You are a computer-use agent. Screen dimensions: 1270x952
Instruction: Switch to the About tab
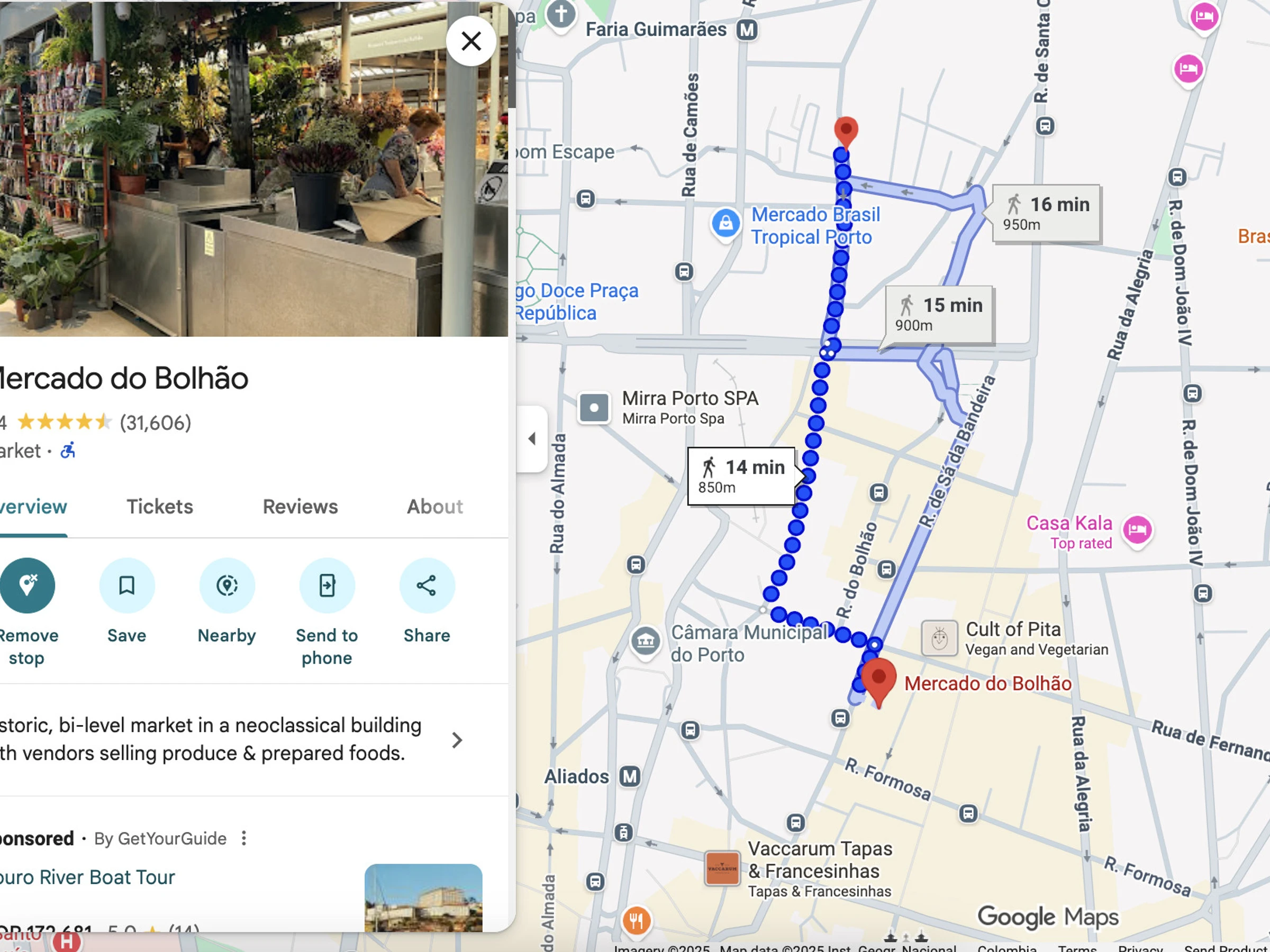click(x=434, y=507)
